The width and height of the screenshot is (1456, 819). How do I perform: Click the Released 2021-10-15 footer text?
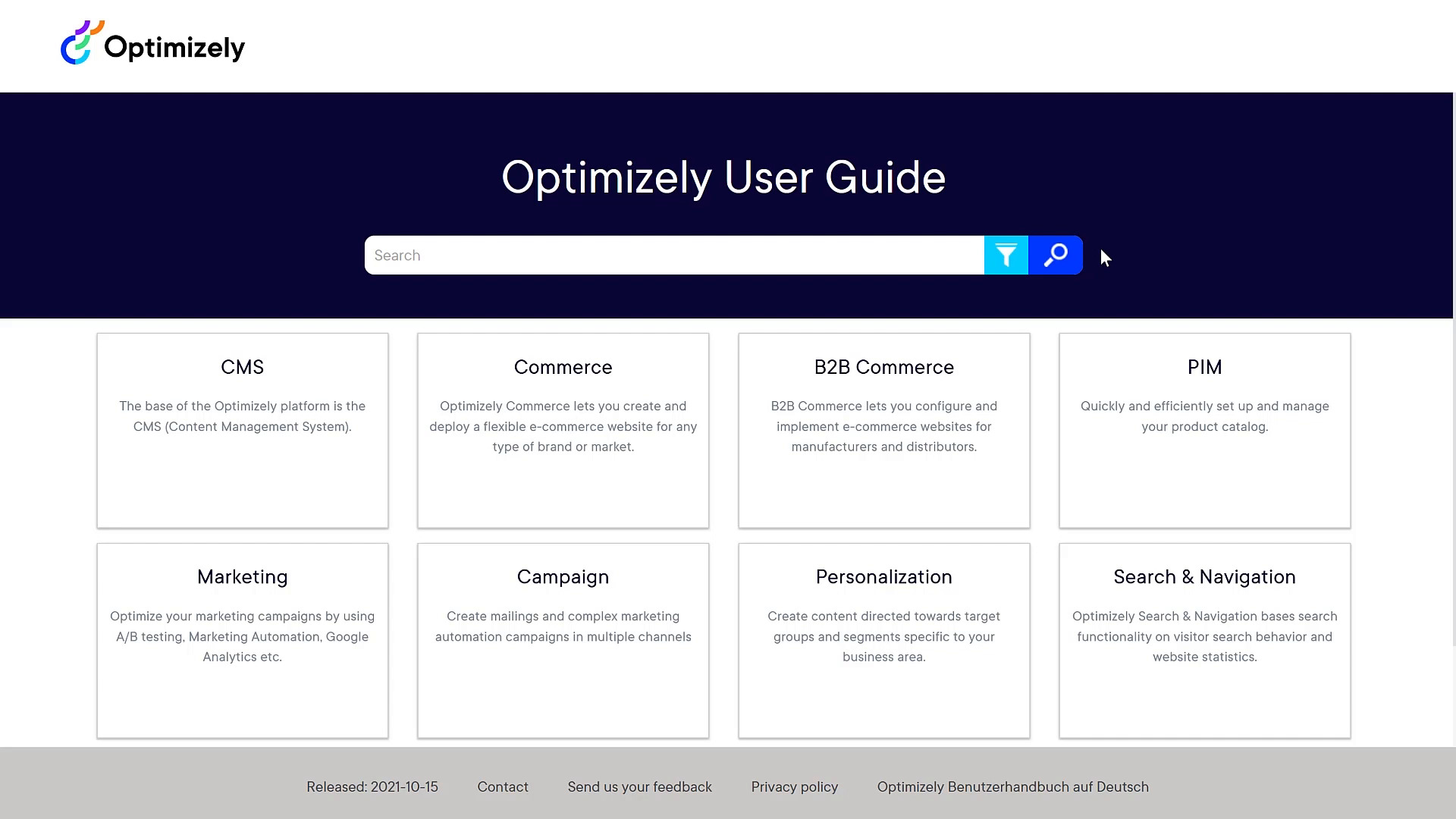pyautogui.click(x=372, y=787)
